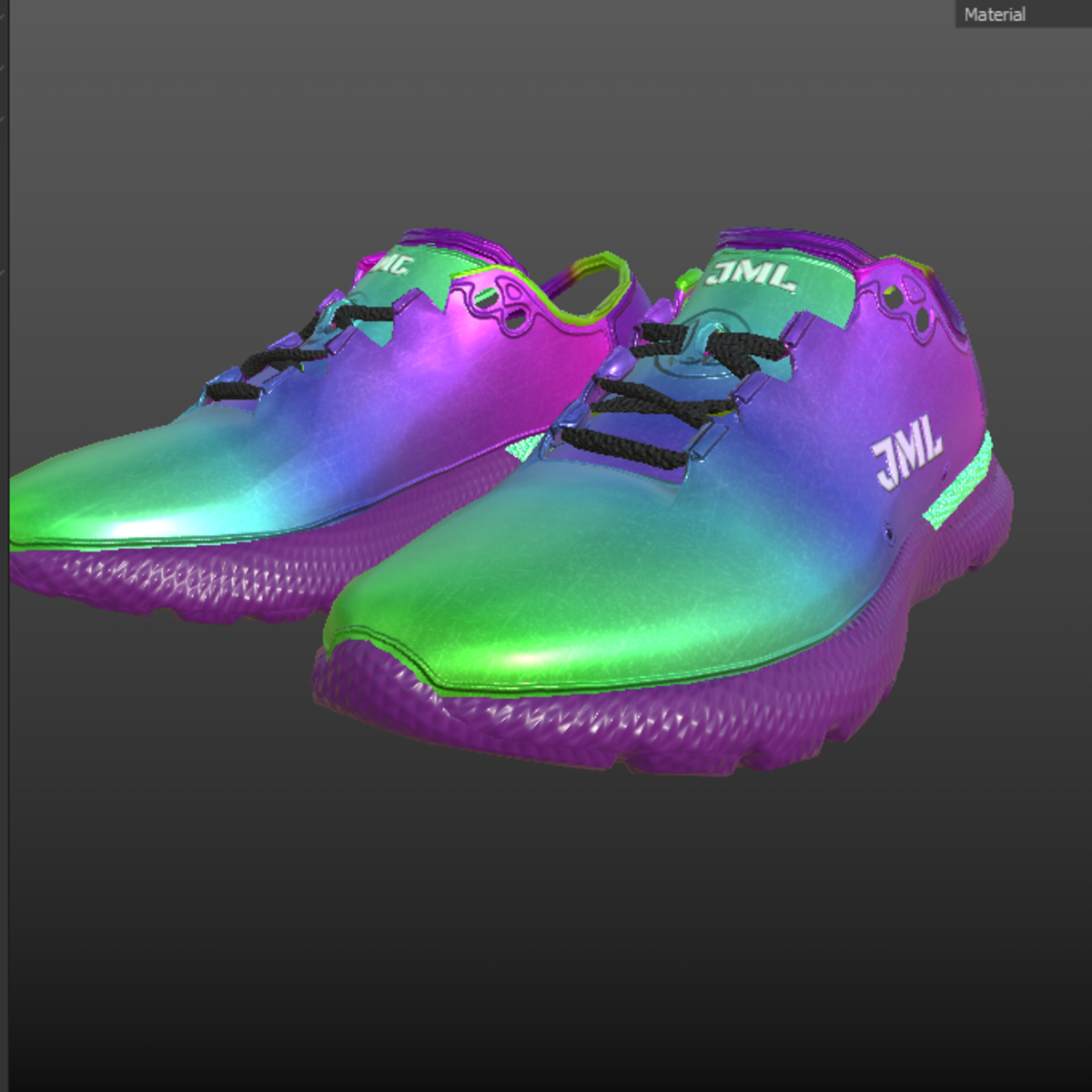Click the perforated collar panel on left shoe
This screenshot has width=1092, height=1092.
(x=503, y=305)
